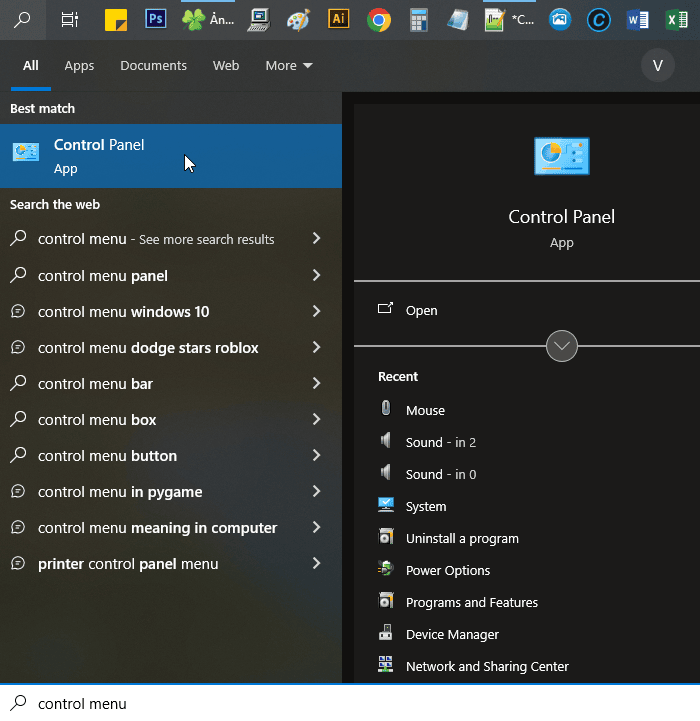700x721 pixels.
Task: Open recent item System
Action: [x=426, y=506]
